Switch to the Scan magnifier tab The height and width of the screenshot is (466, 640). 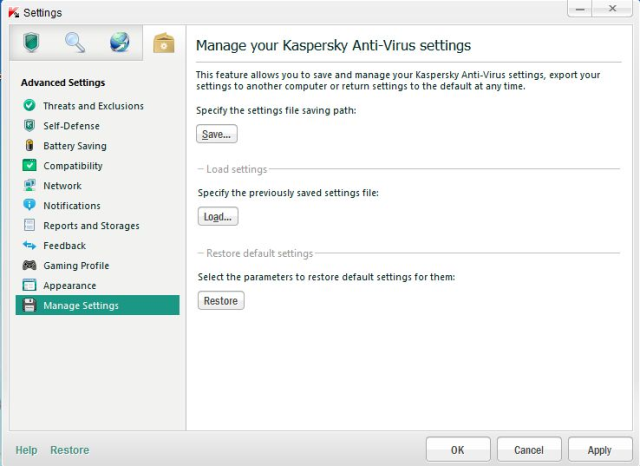pyautogui.click(x=75, y=42)
